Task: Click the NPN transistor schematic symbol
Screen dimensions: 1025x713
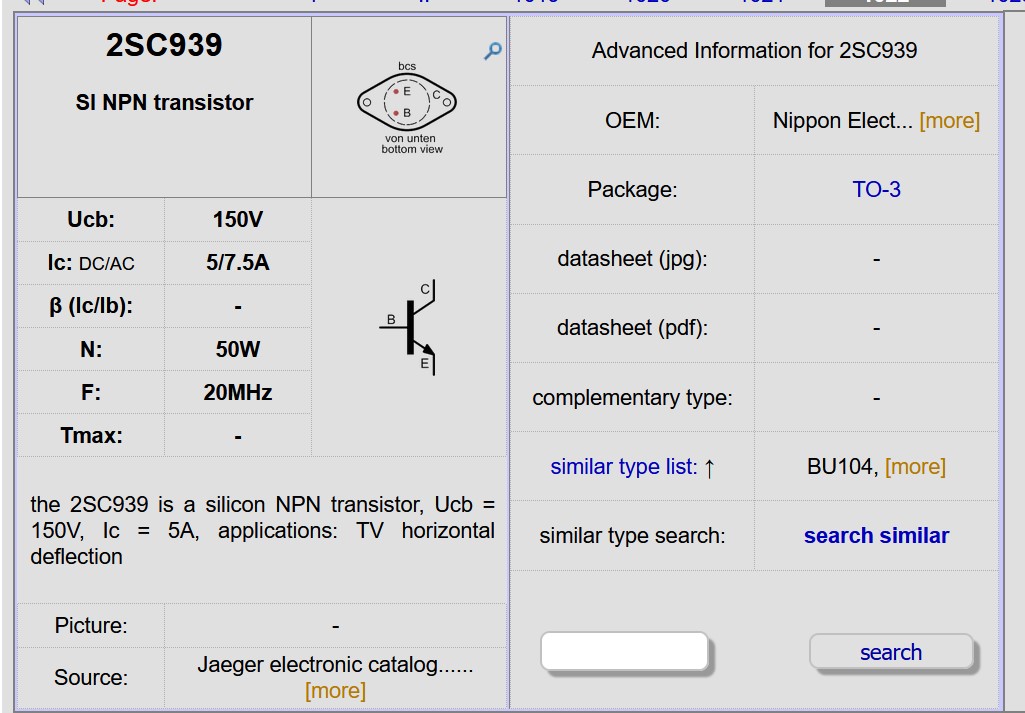Action: 412,327
